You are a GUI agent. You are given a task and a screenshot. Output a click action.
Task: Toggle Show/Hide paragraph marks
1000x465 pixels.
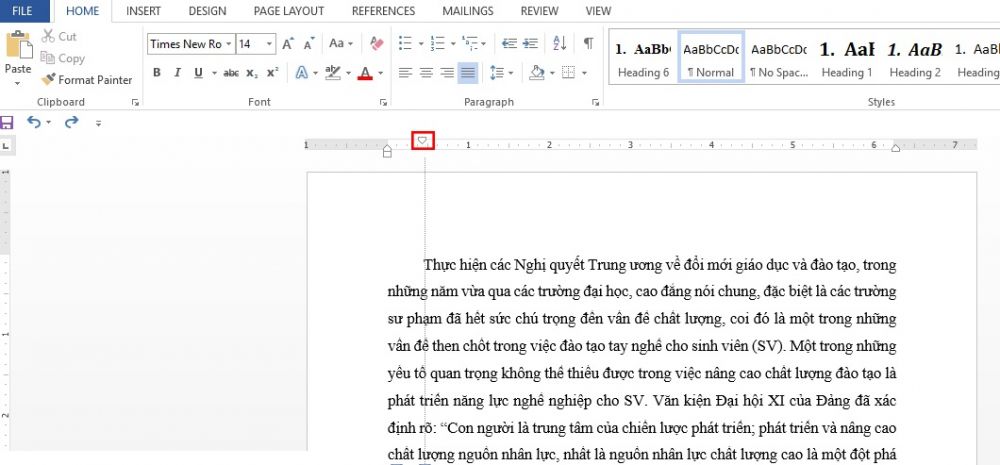589,44
